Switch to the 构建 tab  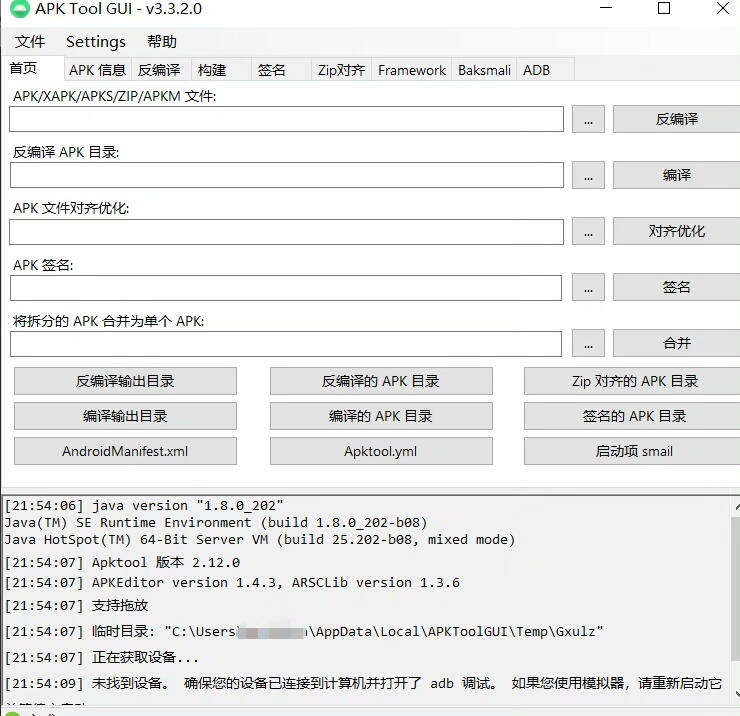click(x=220, y=70)
